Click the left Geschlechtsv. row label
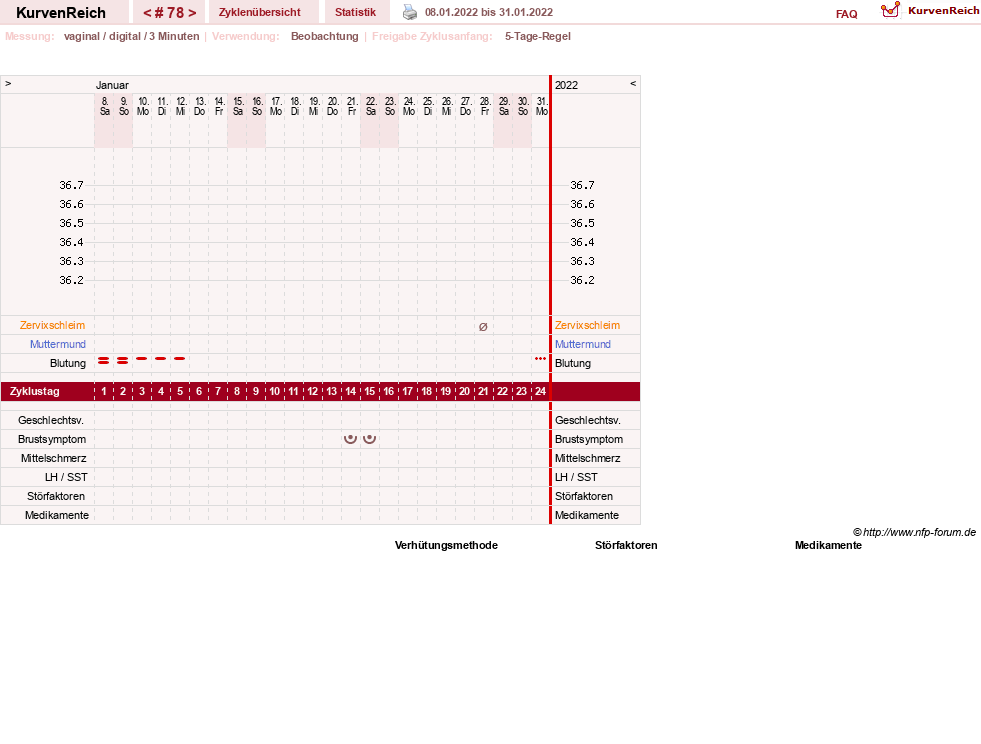Image resolution: width=981 pixels, height=744 pixels. [x=51, y=420]
